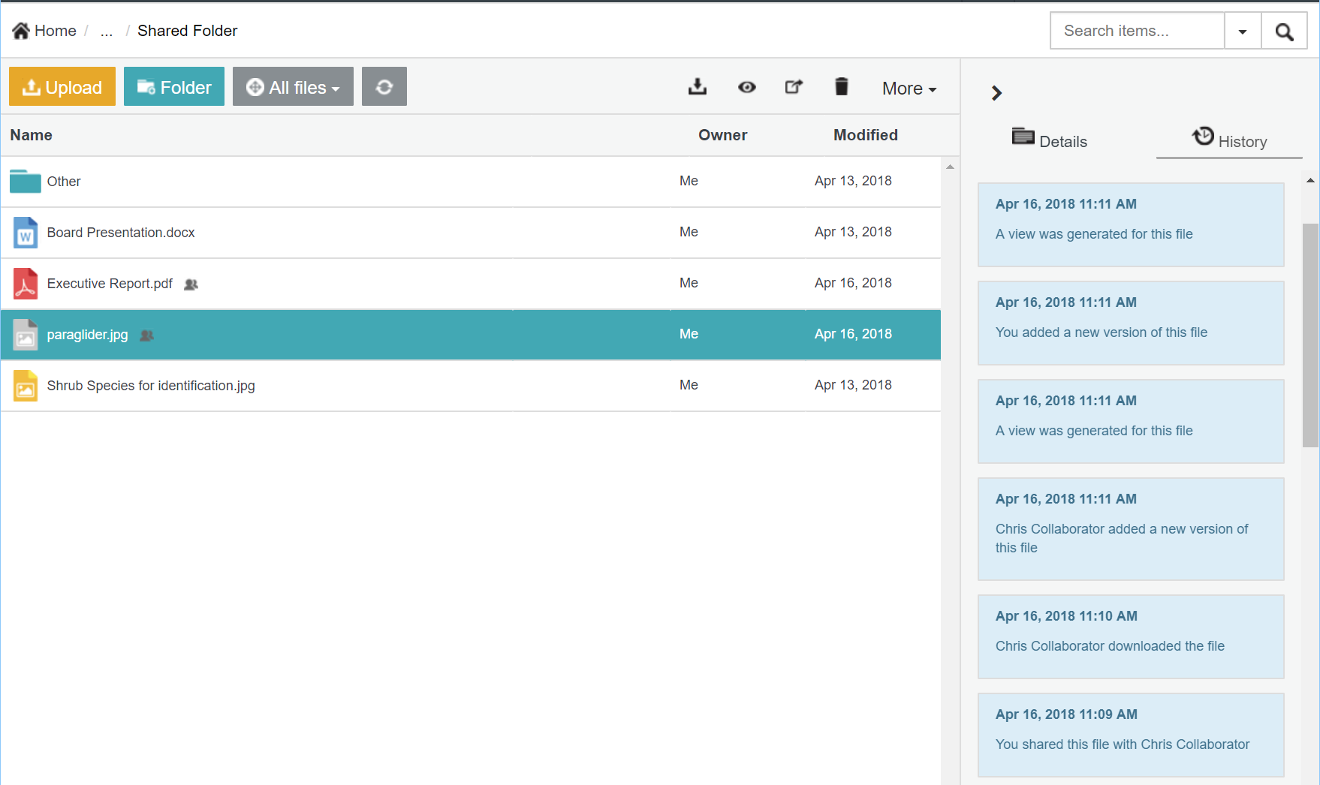Select the History tab
This screenshot has width=1320, height=785.
(x=1229, y=140)
